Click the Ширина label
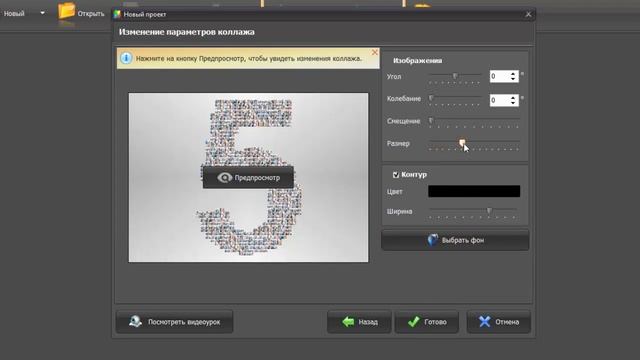Viewport: 640px width, 360px height. tap(400, 211)
